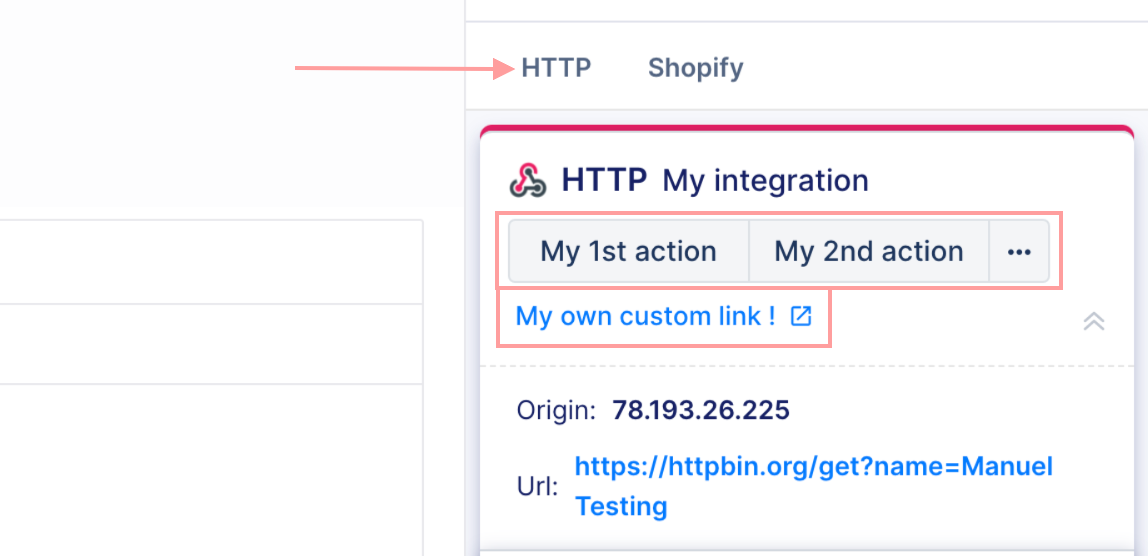This screenshot has width=1148, height=556.
Task: Open the httpbin.org URL link
Action: pyautogui.click(x=813, y=486)
